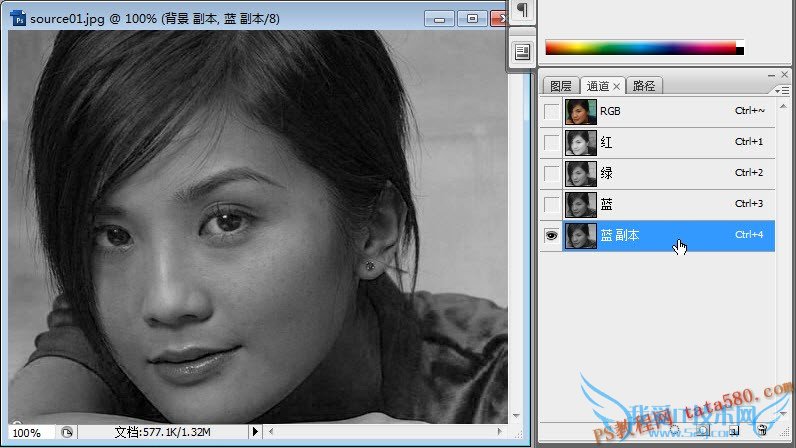Show the RGB composite channel visibility

click(551, 112)
